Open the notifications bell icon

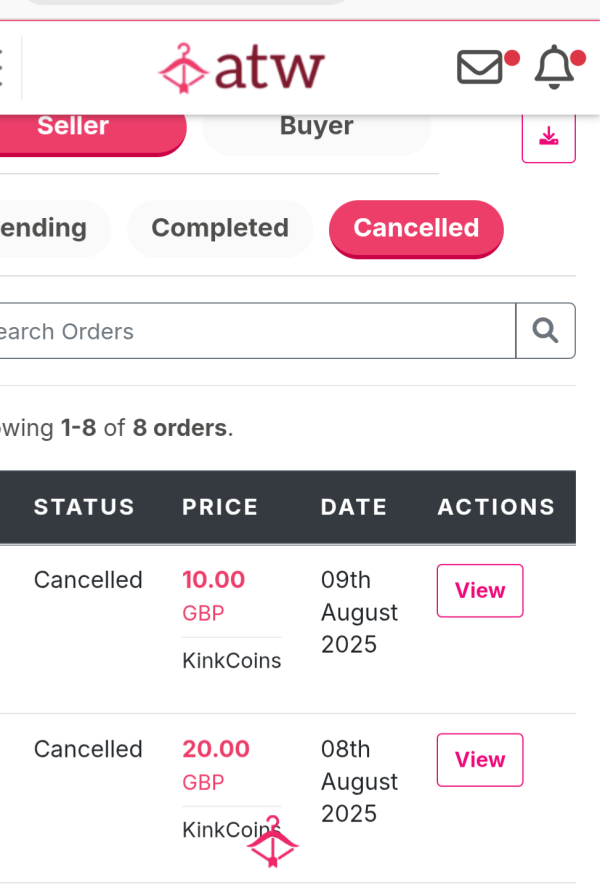click(554, 67)
